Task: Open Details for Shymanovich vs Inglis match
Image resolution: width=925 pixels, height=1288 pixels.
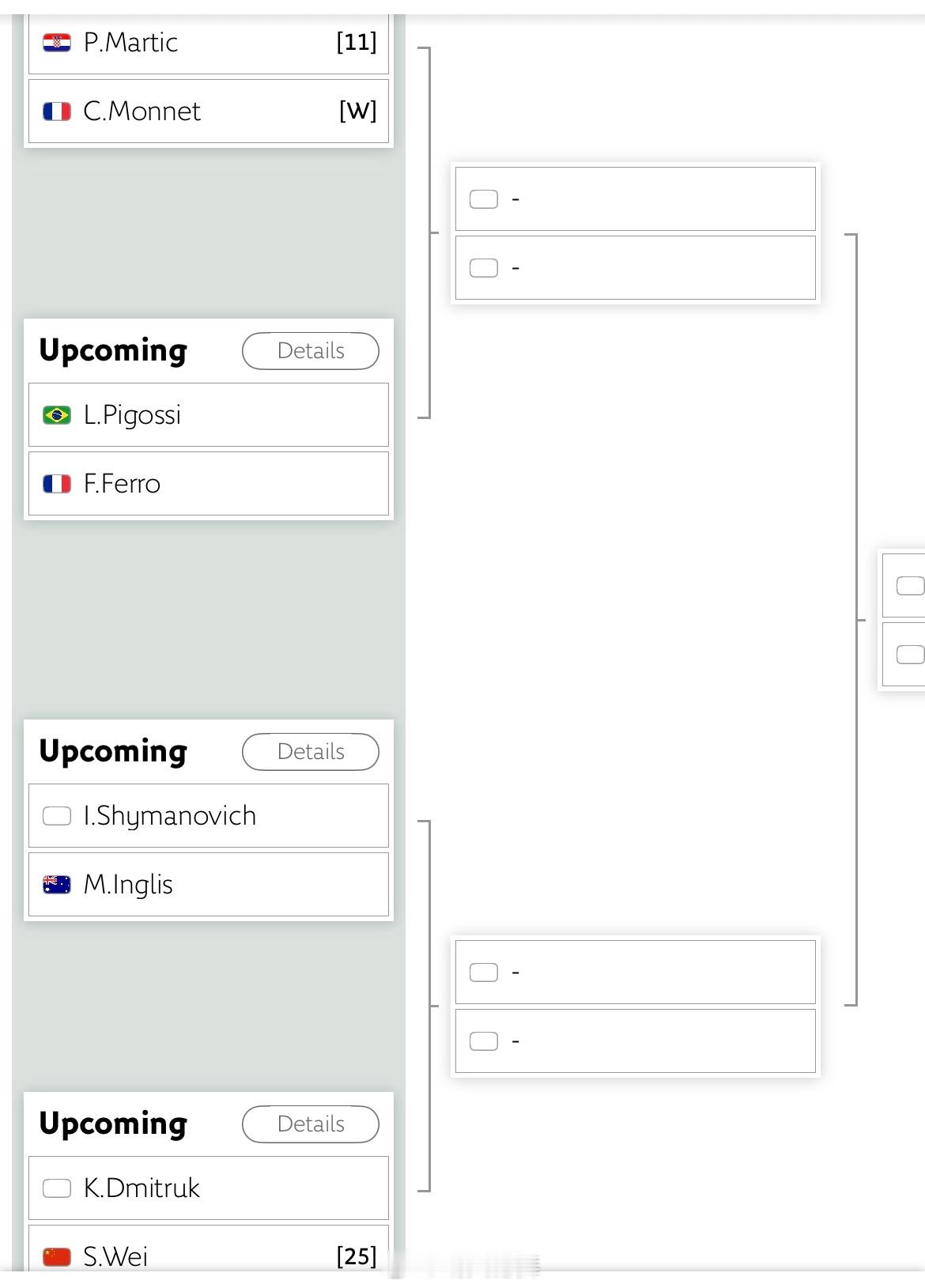Action: click(x=310, y=752)
